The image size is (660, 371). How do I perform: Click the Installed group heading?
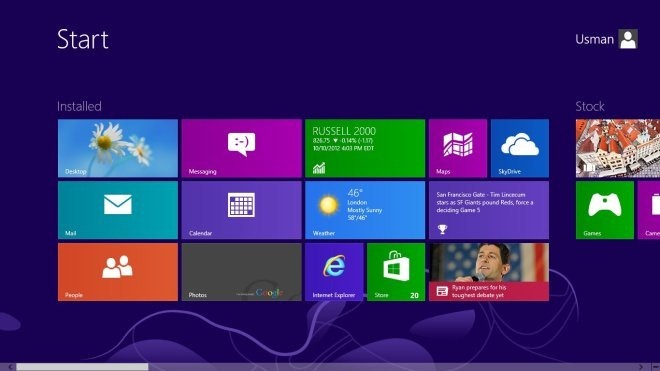point(79,106)
